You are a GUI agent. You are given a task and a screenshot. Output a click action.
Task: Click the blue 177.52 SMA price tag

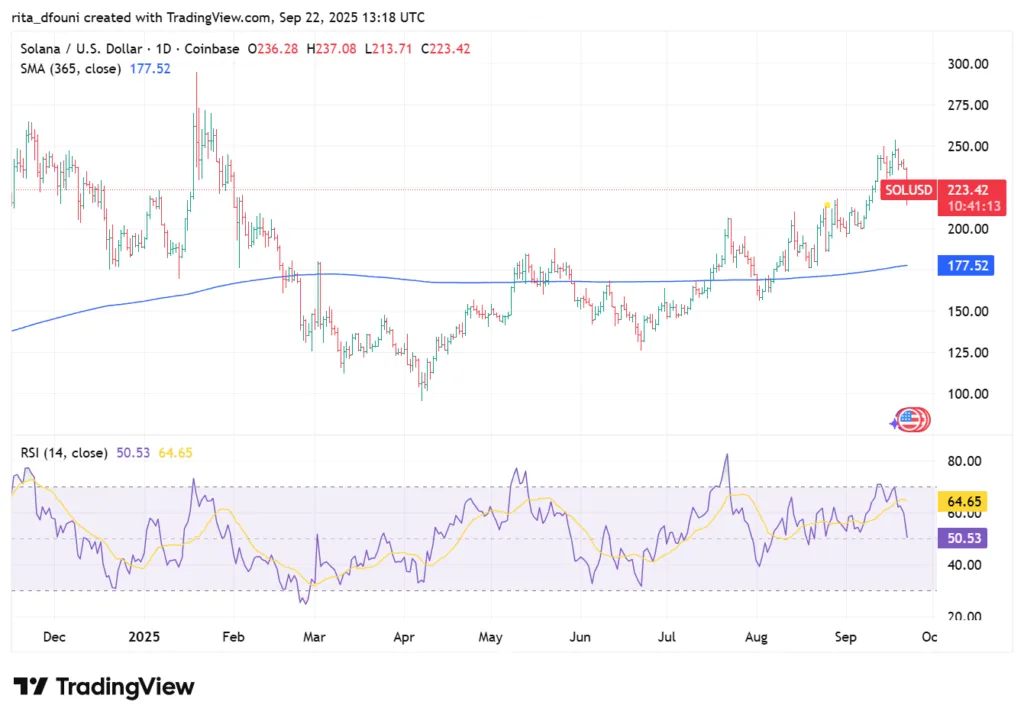click(965, 266)
